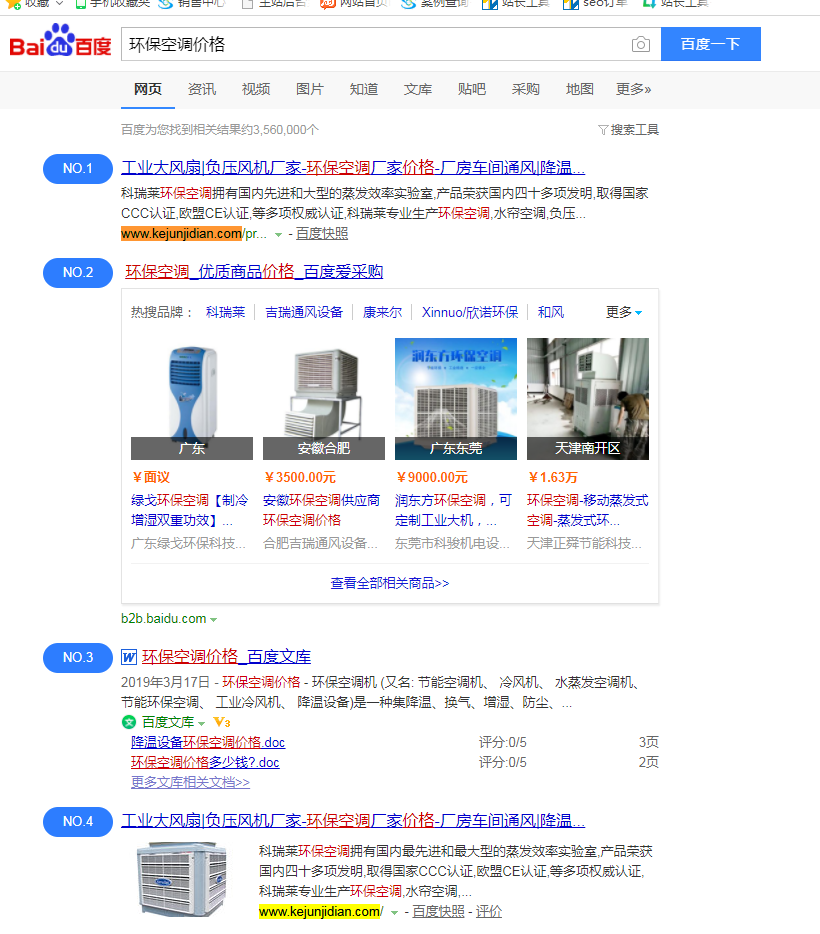Open 百度快照 for the first result
Image resolution: width=820 pixels, height=934 pixels.
(x=322, y=234)
